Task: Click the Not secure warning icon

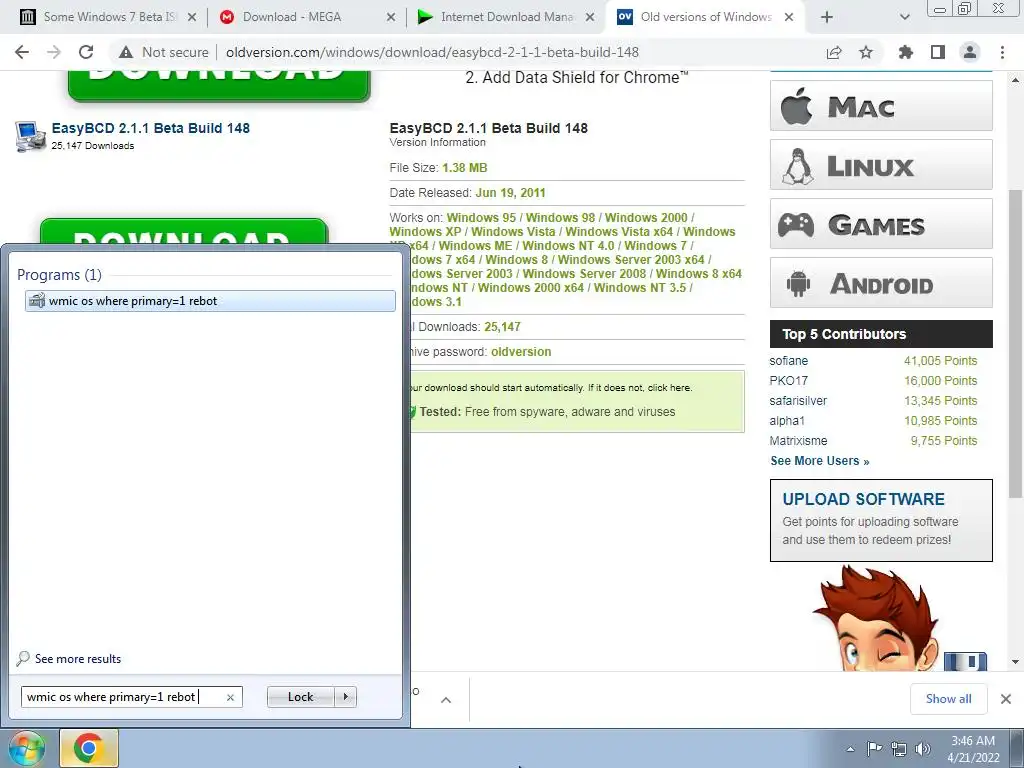Action: [x=126, y=52]
